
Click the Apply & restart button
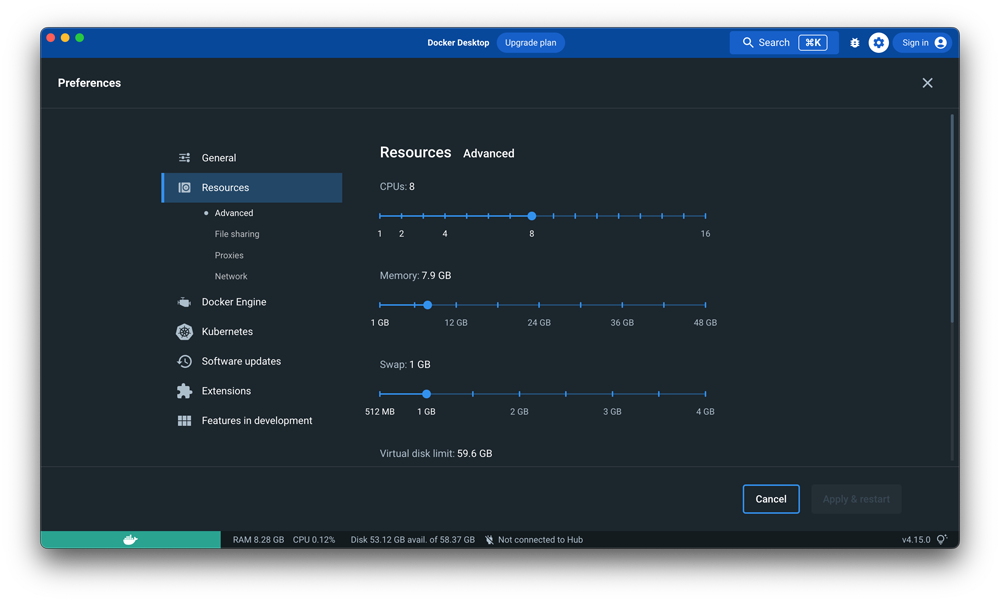pyautogui.click(x=856, y=499)
